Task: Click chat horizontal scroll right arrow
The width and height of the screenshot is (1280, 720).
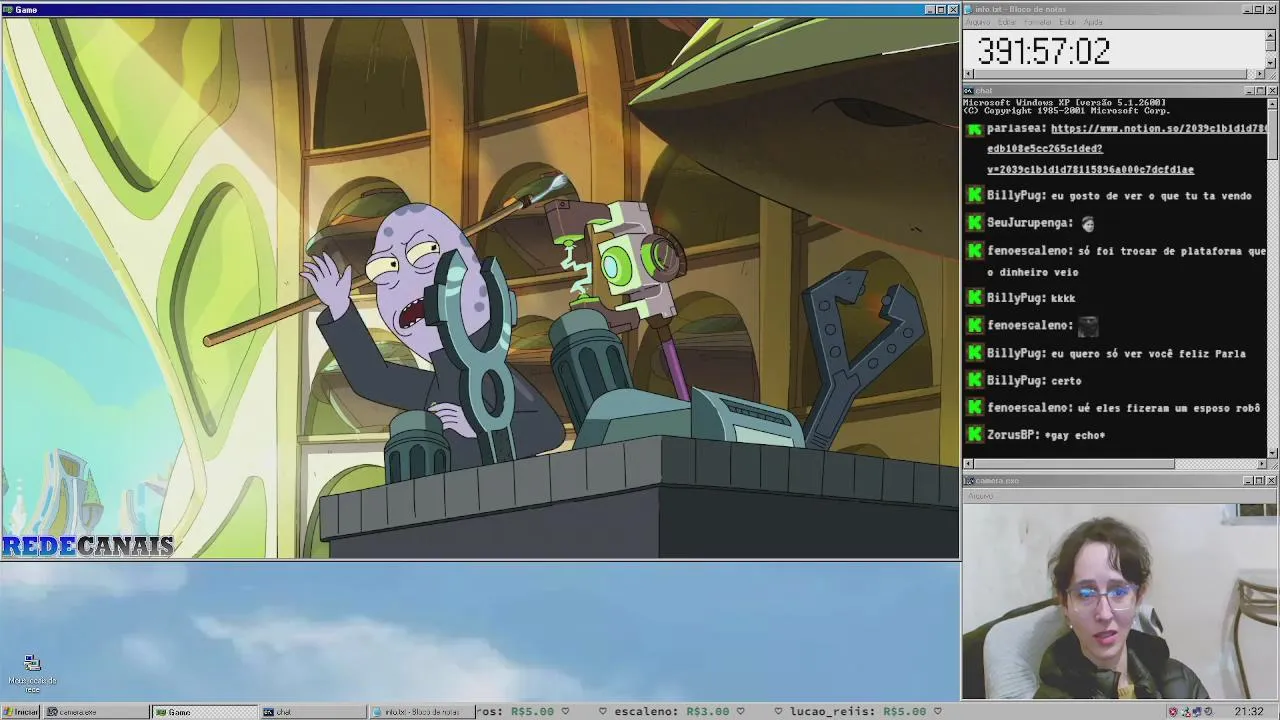Action: (x=1261, y=464)
